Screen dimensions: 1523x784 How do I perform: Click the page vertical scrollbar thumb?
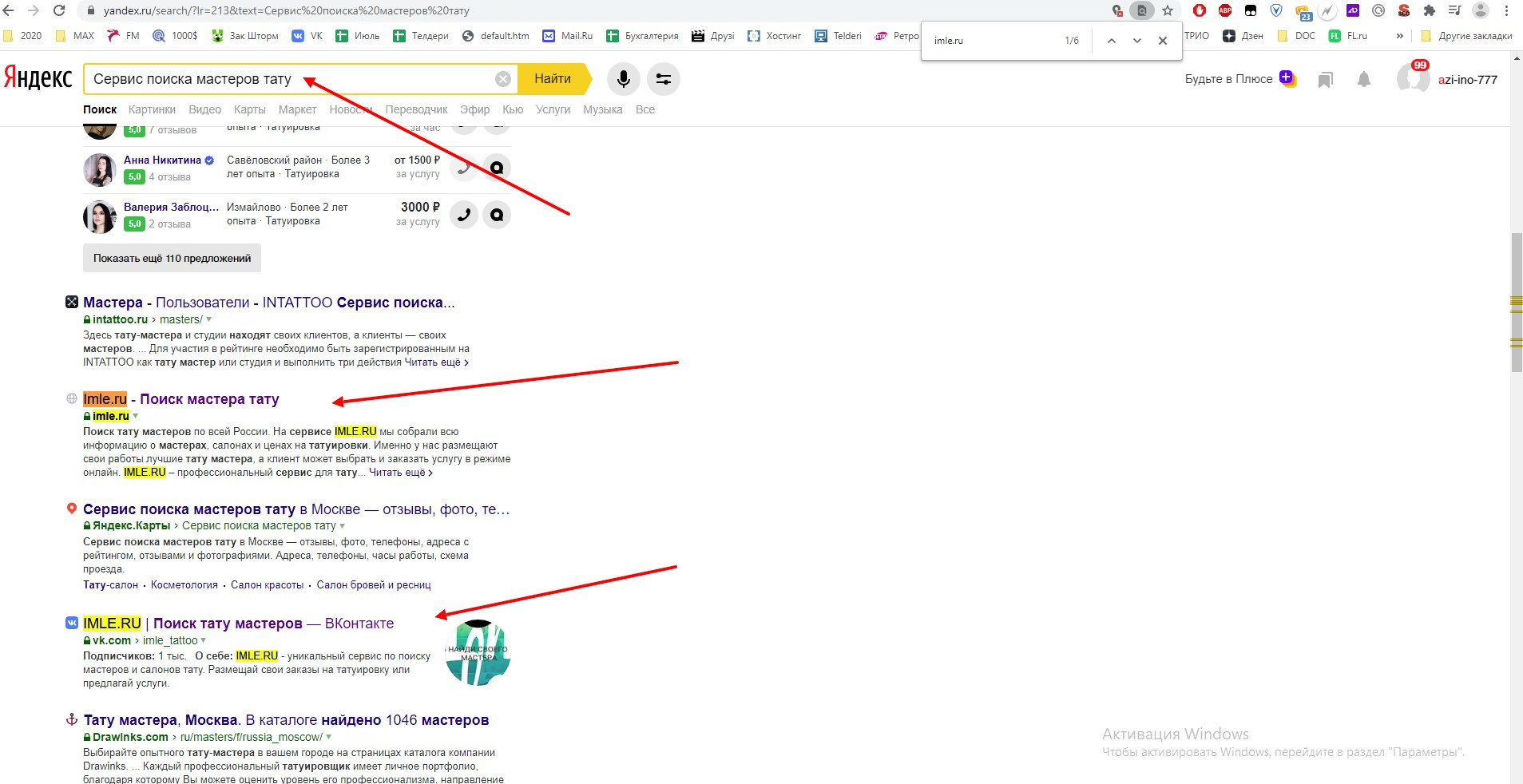click(x=1517, y=303)
